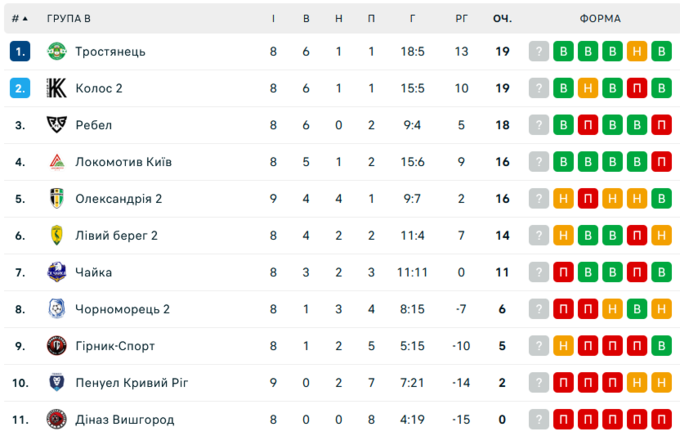Sort table by the # rank column
This screenshot has width=680, height=436.
pos(20,19)
